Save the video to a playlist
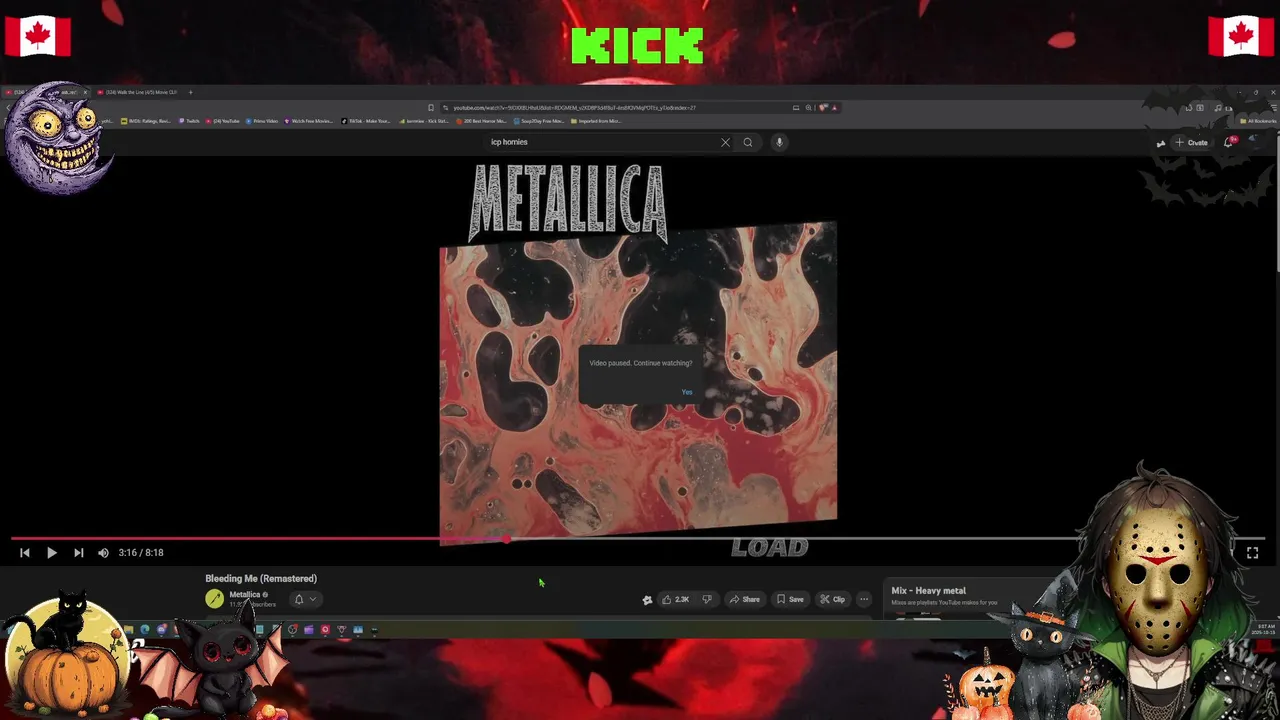Viewport: 1280px width, 720px height. click(790, 599)
